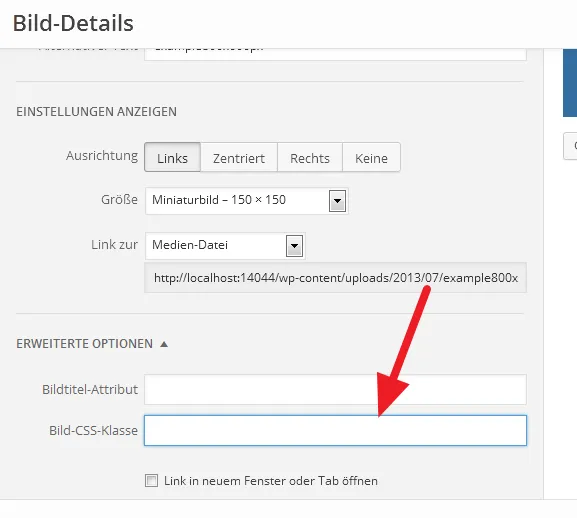Click the Link in neuem Fenster label text
This screenshot has width=577, height=518.
pos(271,481)
